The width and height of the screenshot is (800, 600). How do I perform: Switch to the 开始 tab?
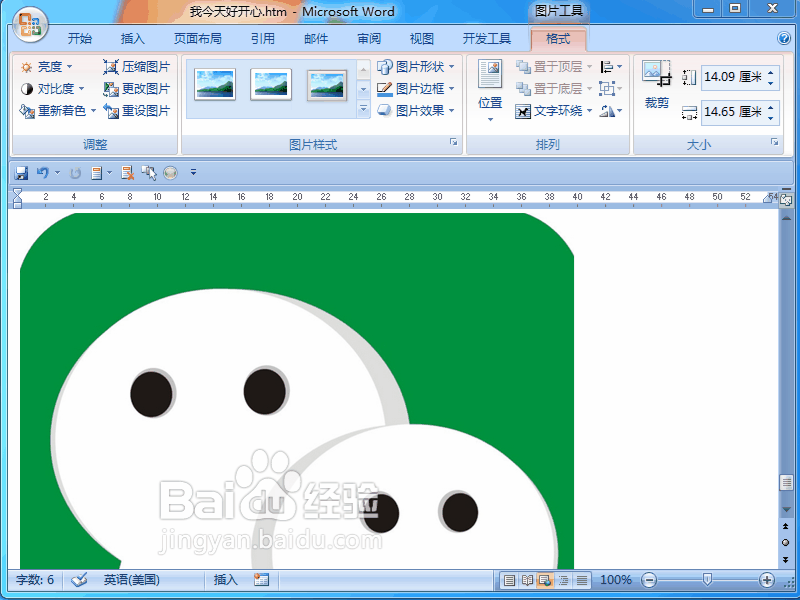[80, 39]
